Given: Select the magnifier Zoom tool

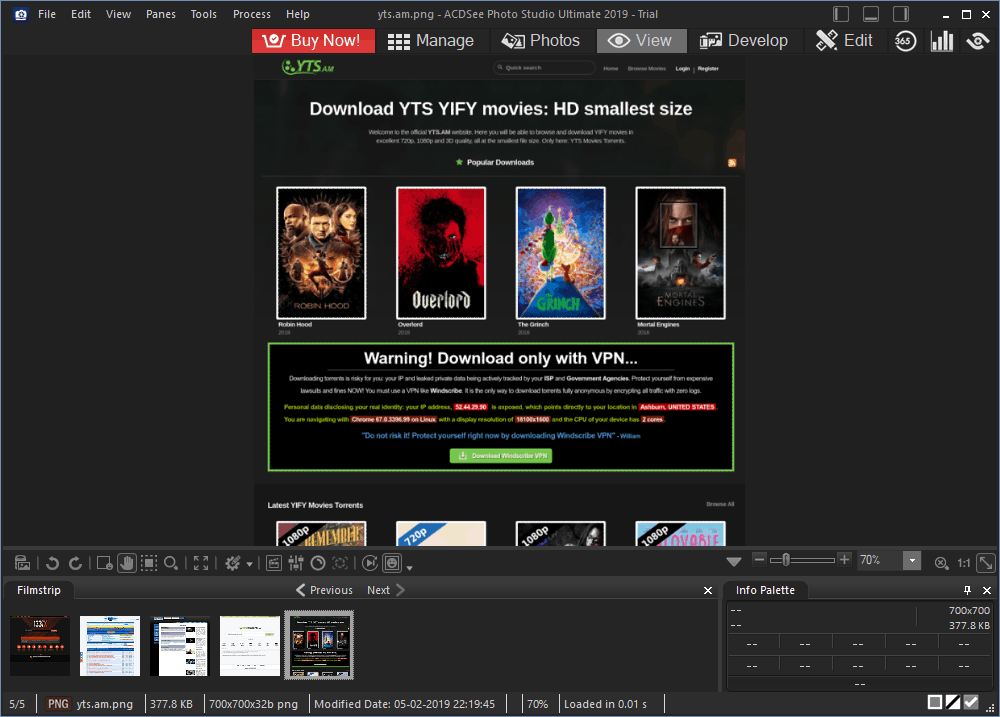Looking at the screenshot, I should 171,563.
